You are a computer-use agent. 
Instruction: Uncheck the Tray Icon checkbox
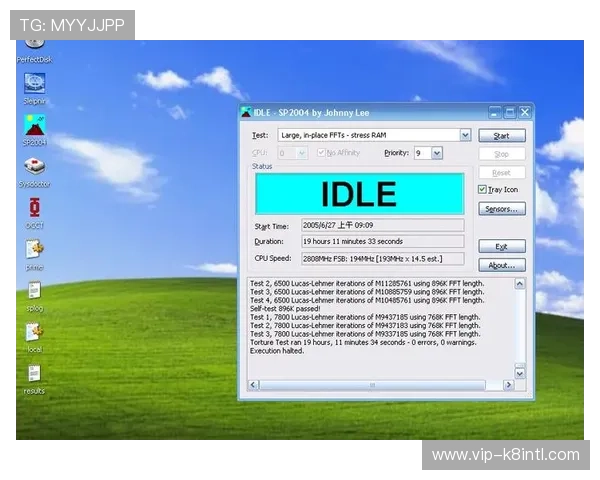[482, 189]
